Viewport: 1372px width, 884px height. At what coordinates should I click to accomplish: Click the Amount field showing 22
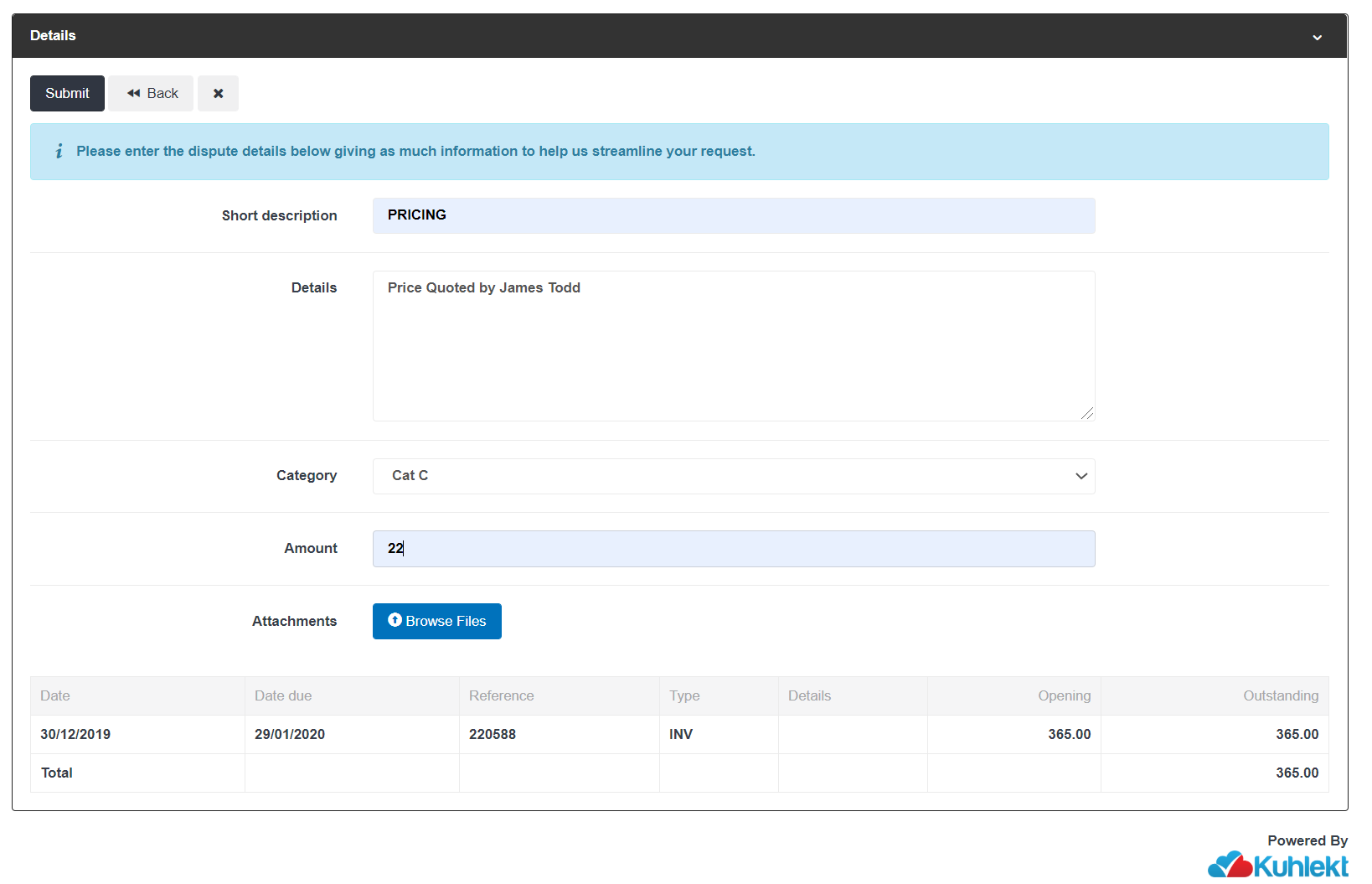[734, 549]
